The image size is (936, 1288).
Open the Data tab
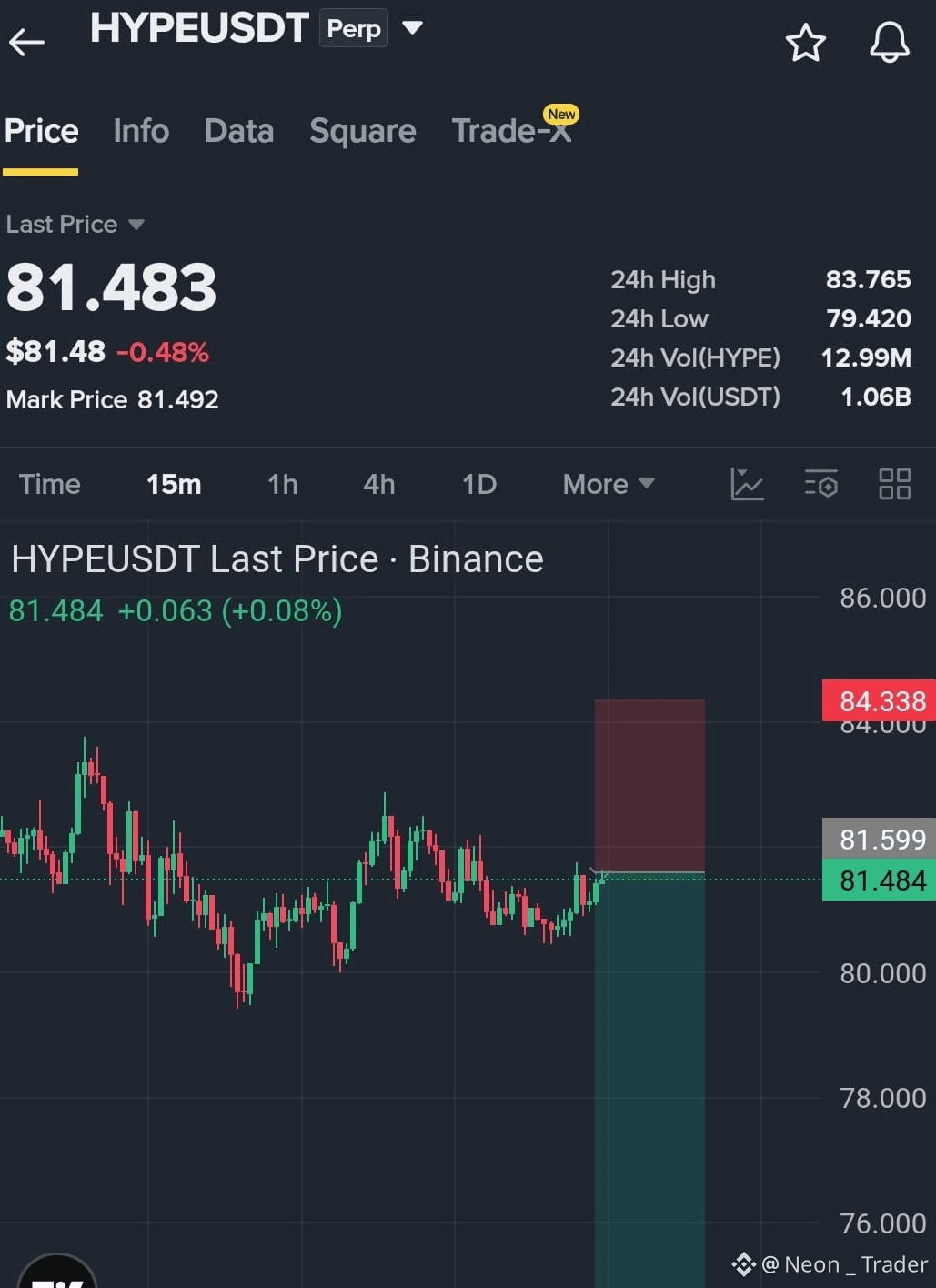[239, 131]
